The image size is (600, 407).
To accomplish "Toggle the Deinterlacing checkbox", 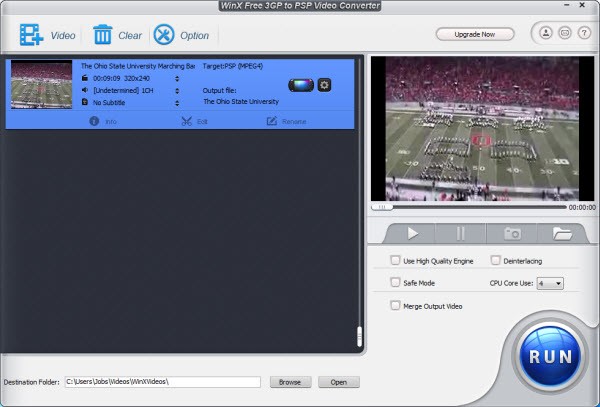I will (495, 260).
